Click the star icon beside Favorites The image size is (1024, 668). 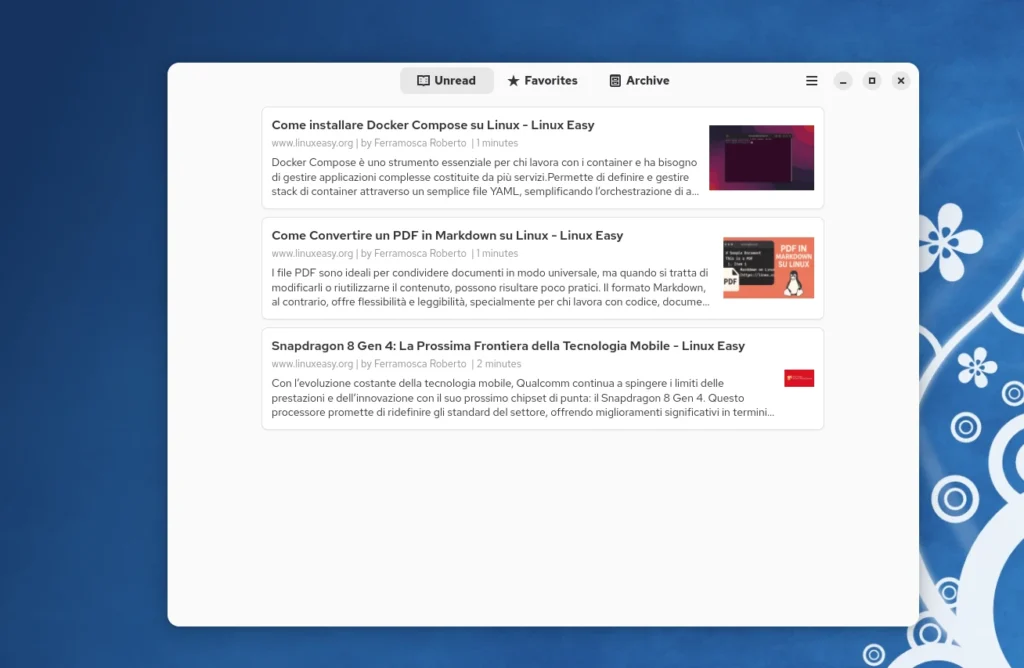[513, 81]
